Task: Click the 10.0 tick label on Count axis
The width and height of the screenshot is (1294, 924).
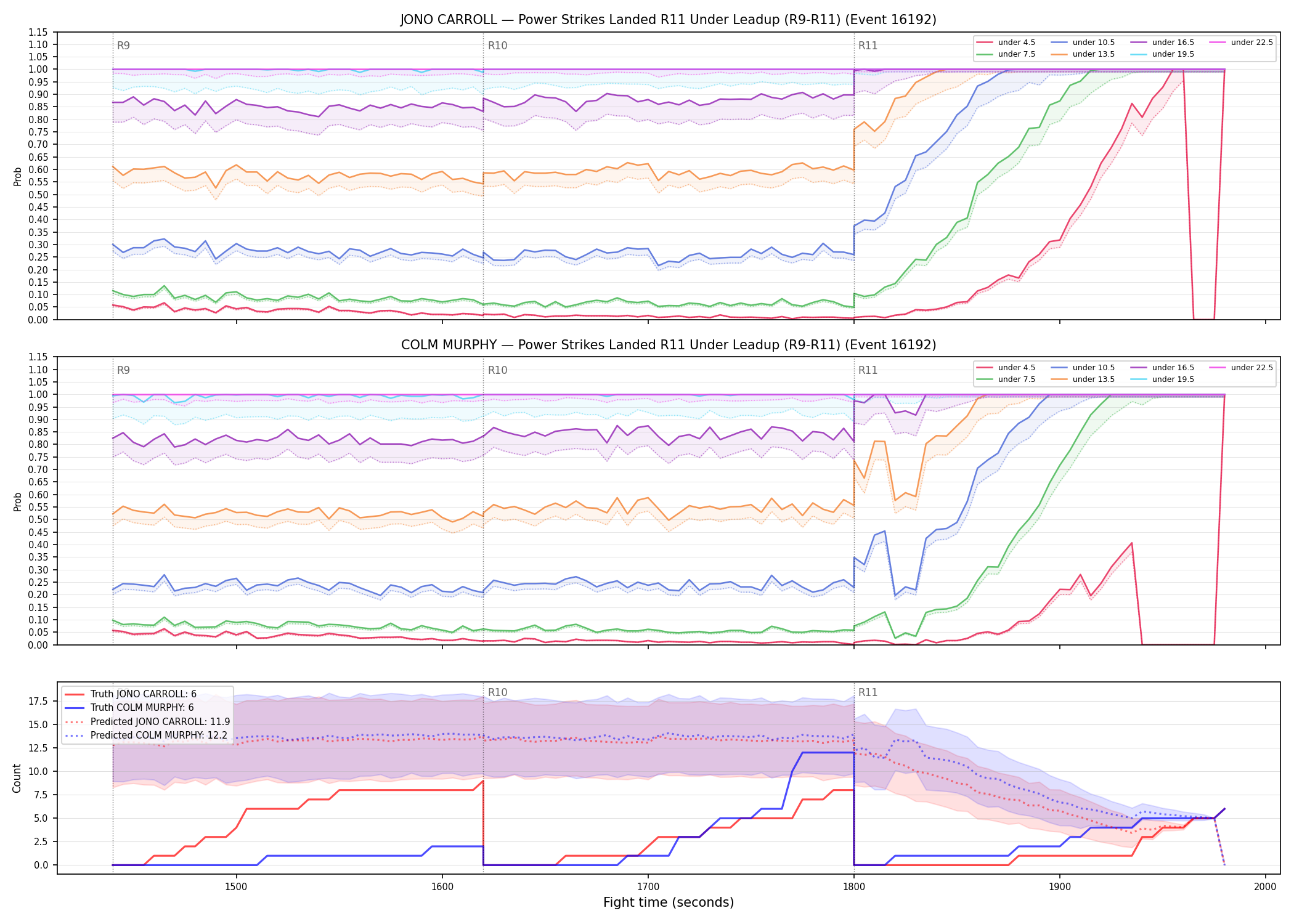Action: coord(38,771)
